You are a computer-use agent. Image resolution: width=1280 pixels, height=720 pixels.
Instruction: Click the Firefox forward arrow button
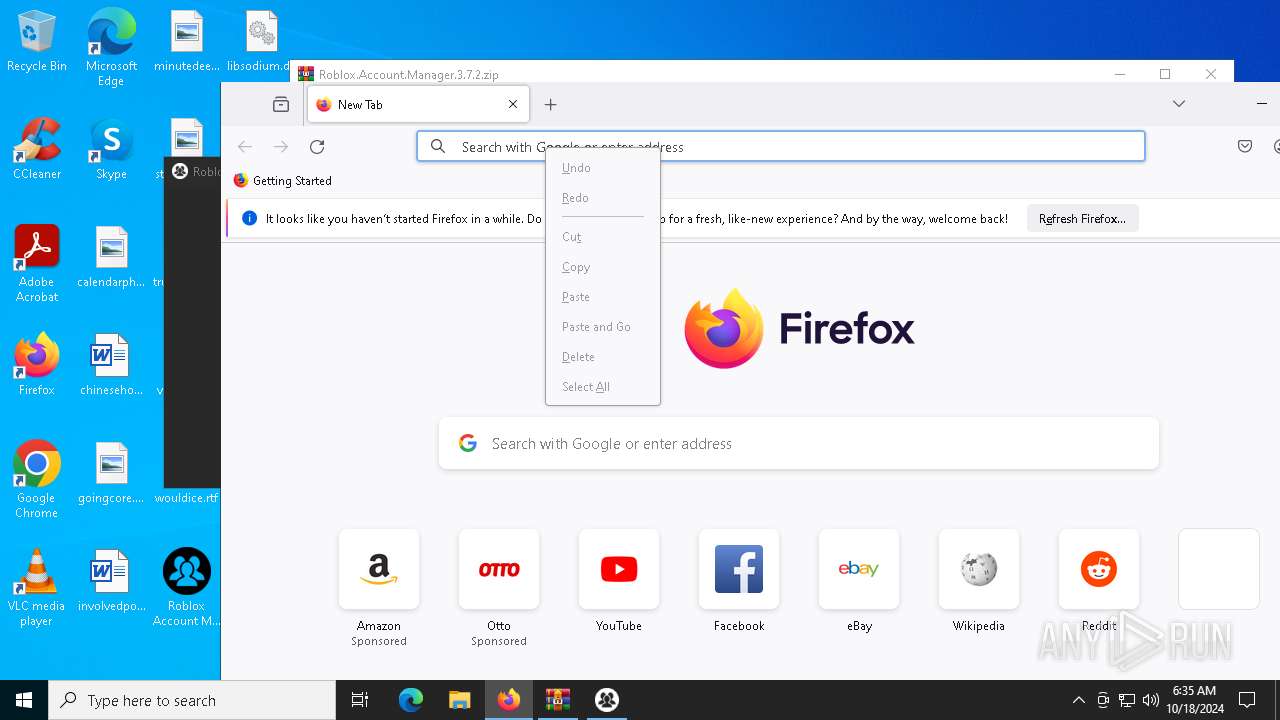pos(281,147)
